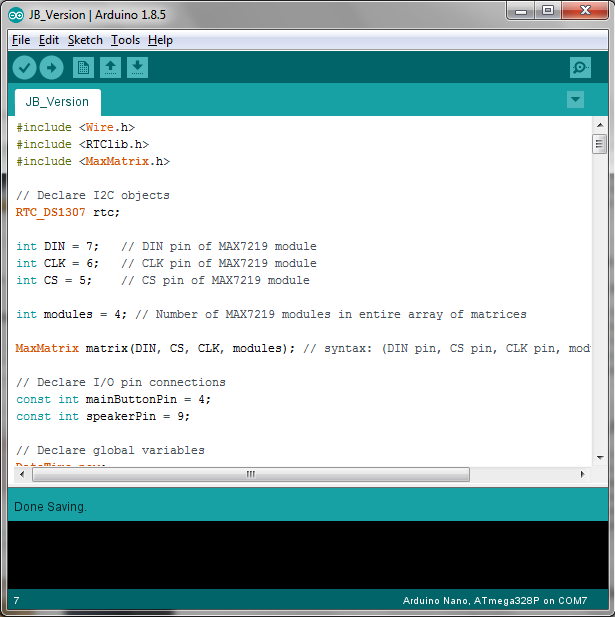Select the JB_Version sketch tab
The height and width of the screenshot is (617, 615).
(x=57, y=102)
